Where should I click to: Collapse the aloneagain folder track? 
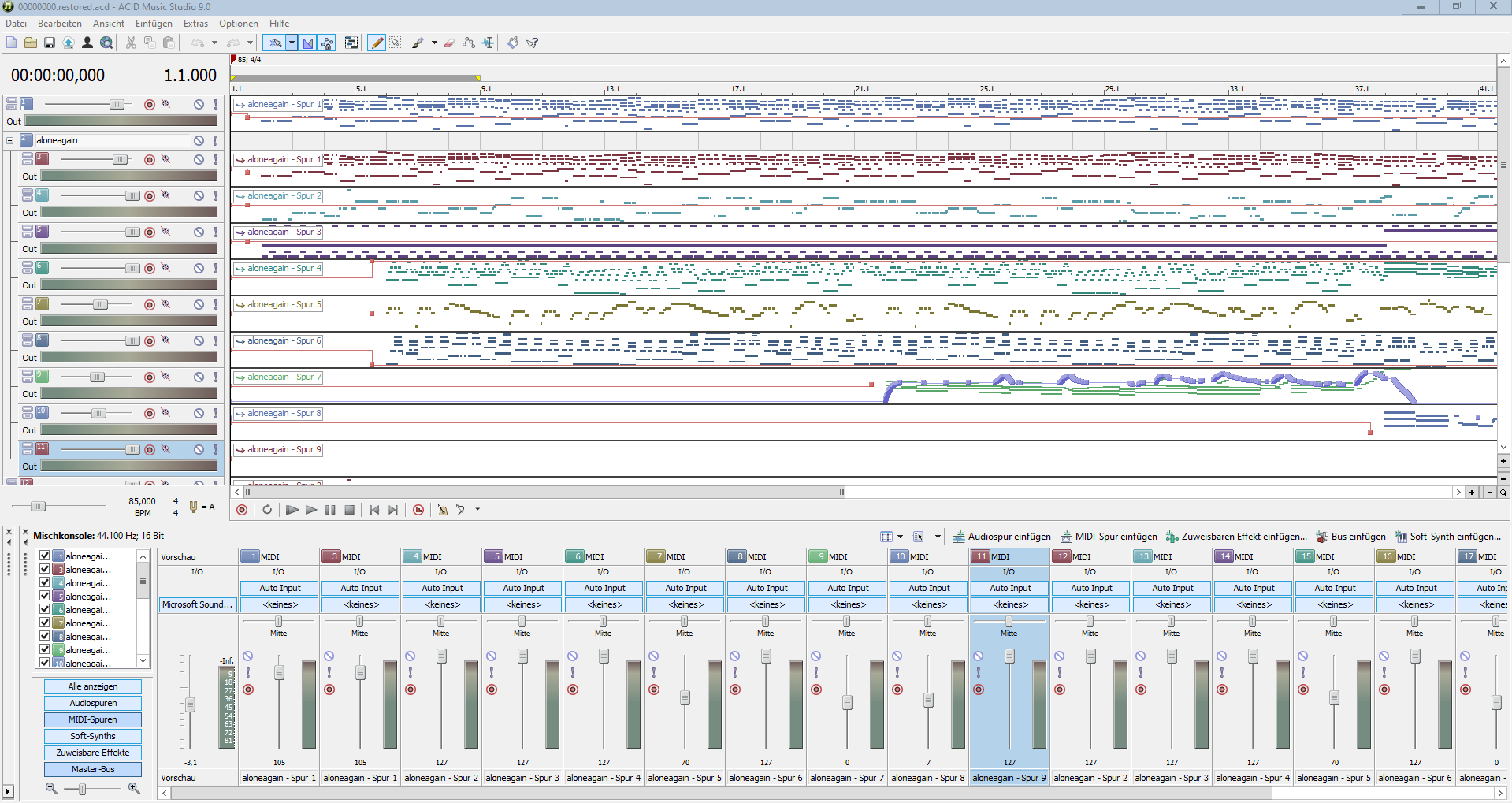(9, 140)
